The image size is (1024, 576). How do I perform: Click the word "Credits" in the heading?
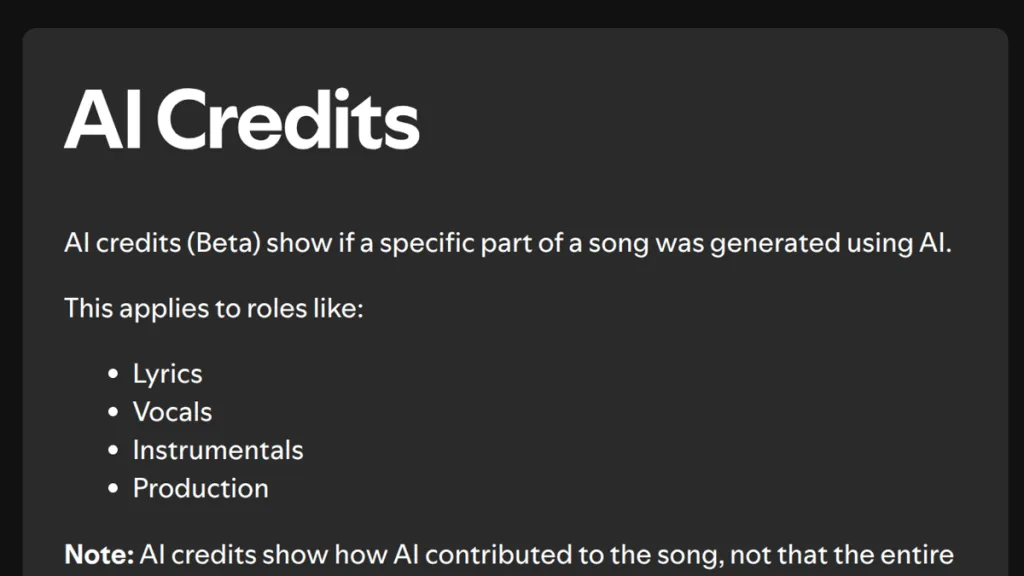coord(287,121)
